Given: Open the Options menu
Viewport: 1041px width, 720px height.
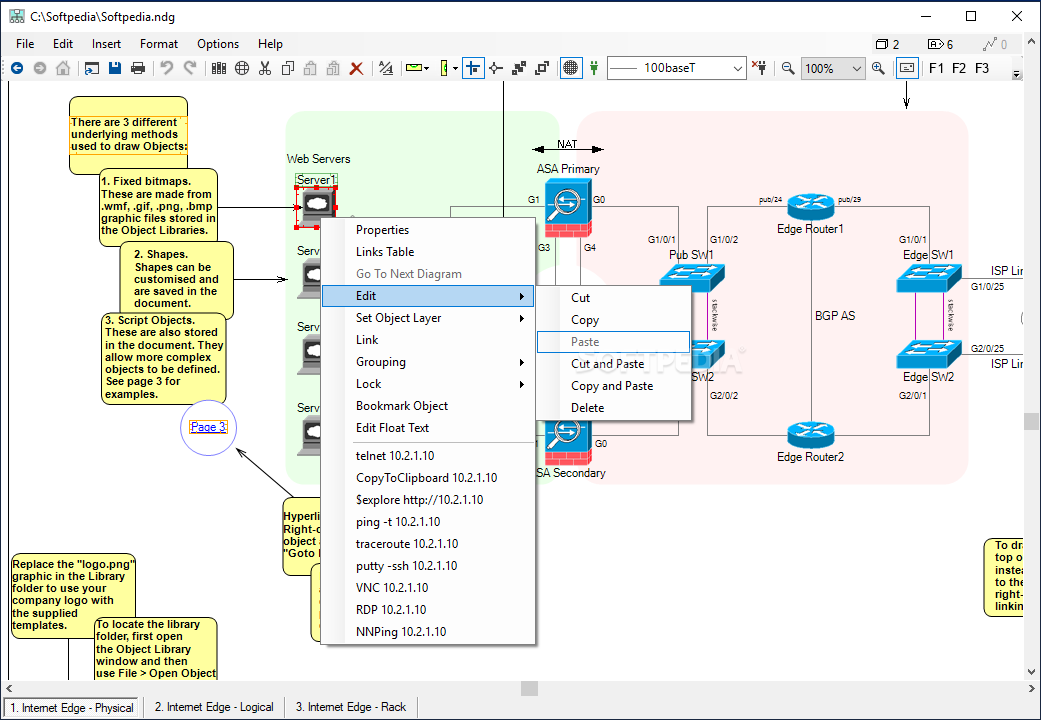Looking at the screenshot, I should (x=218, y=44).
